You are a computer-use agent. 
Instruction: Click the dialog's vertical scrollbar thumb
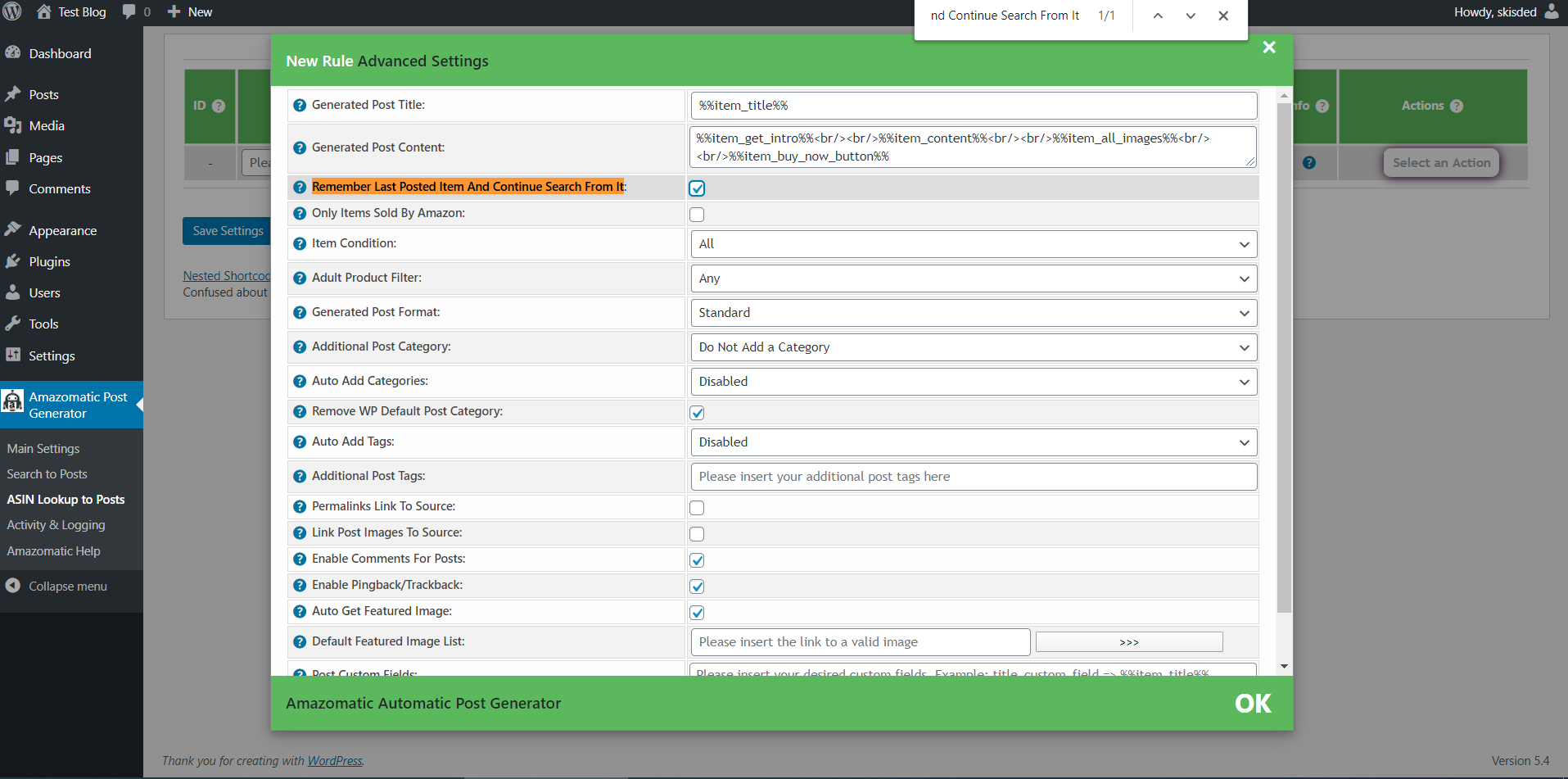click(1284, 358)
